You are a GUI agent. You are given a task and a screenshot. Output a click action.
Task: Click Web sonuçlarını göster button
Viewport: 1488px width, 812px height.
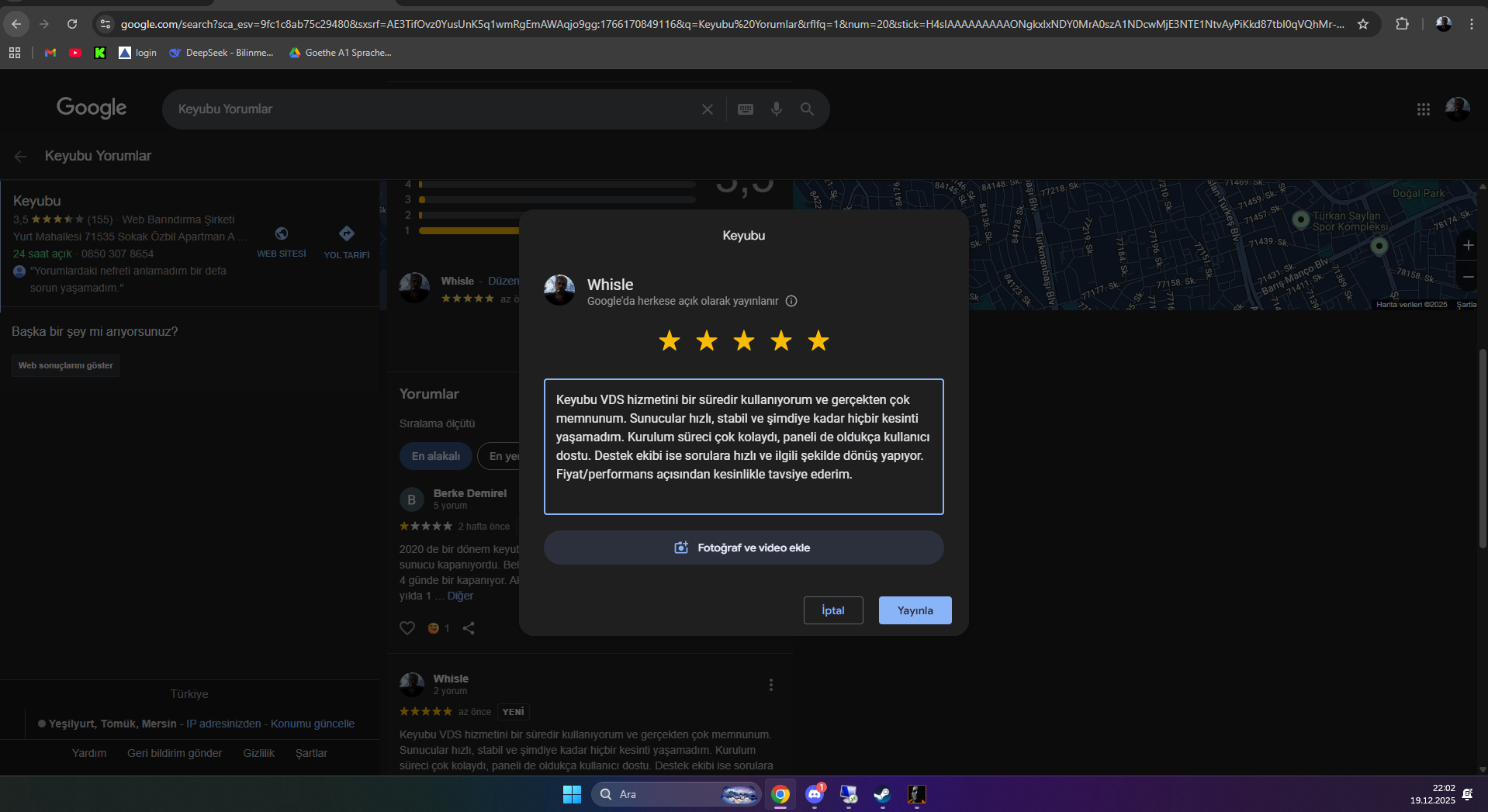click(x=66, y=365)
